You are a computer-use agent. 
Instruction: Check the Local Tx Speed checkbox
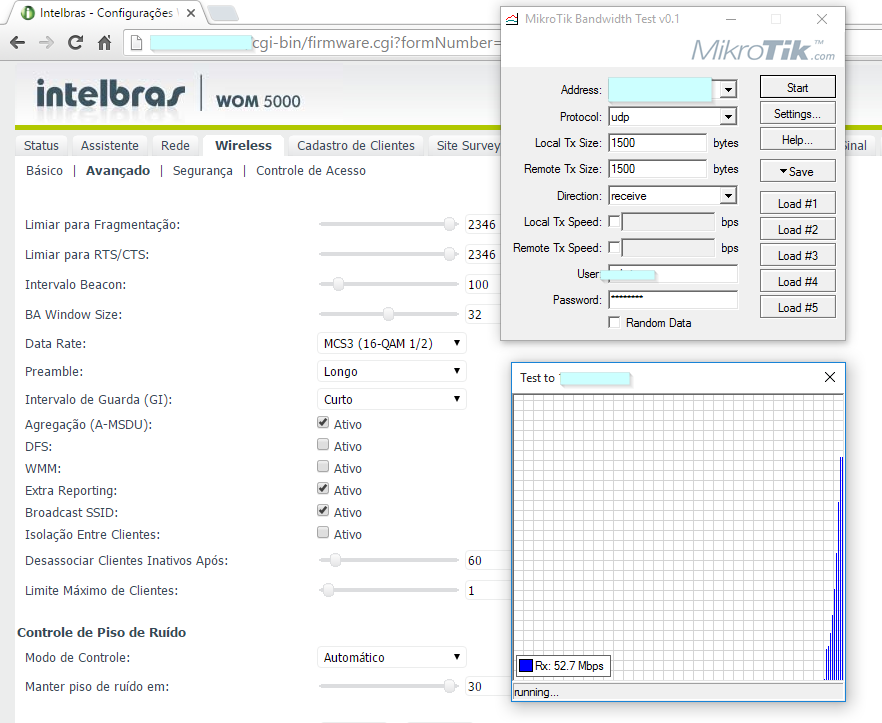click(614, 222)
